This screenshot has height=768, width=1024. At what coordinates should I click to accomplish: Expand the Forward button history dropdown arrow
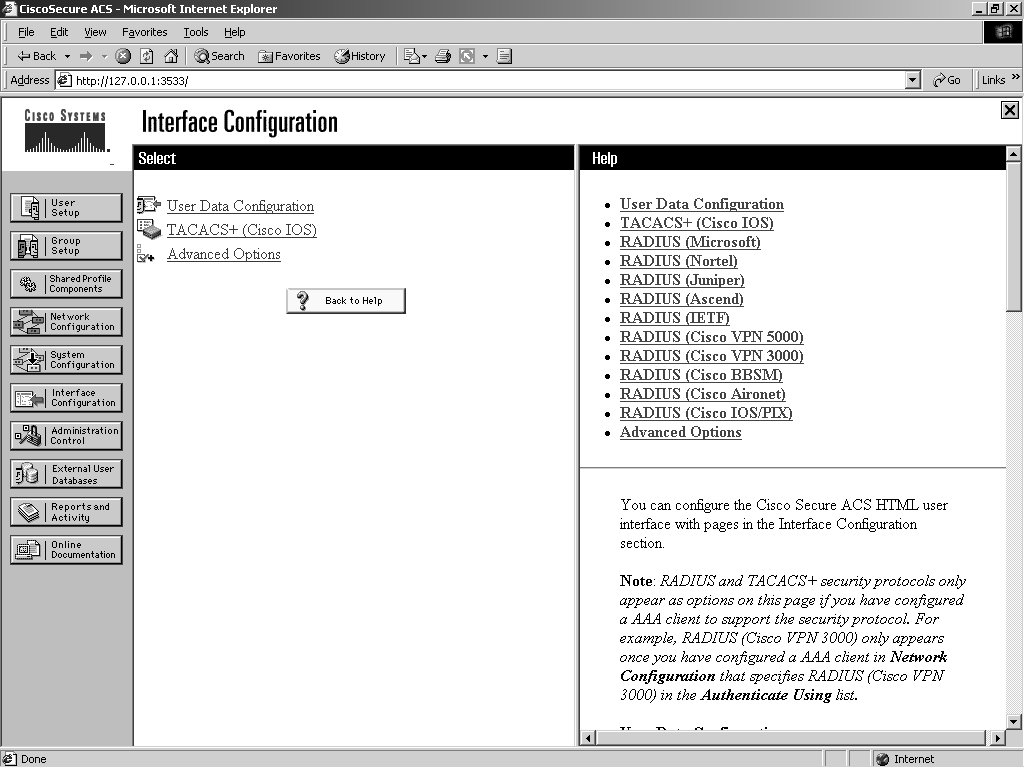tap(104, 56)
